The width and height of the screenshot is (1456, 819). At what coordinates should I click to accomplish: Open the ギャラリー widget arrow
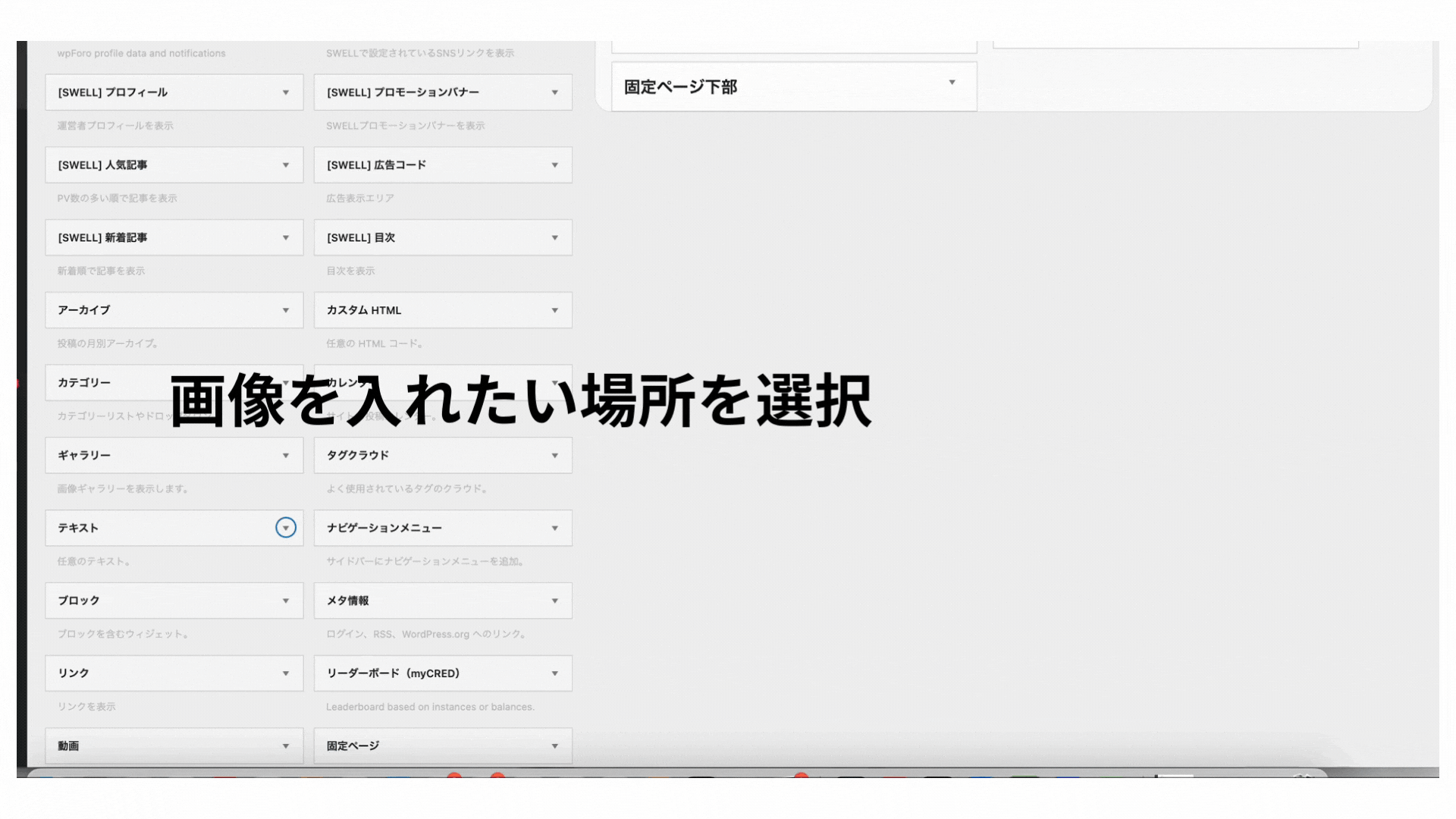pos(286,456)
